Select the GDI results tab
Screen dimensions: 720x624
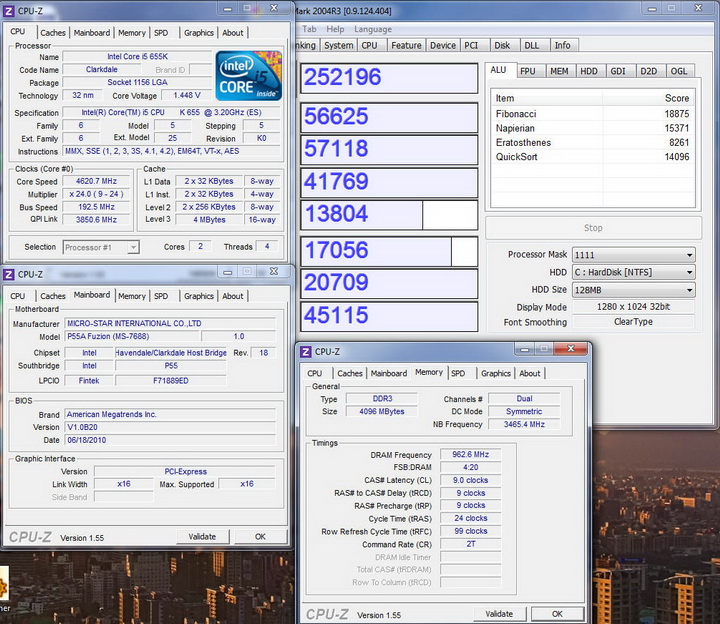618,71
